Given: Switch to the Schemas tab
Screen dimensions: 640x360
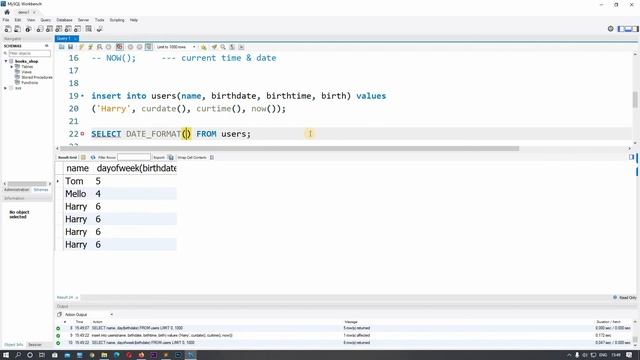Looking at the screenshot, I should (x=41, y=190).
